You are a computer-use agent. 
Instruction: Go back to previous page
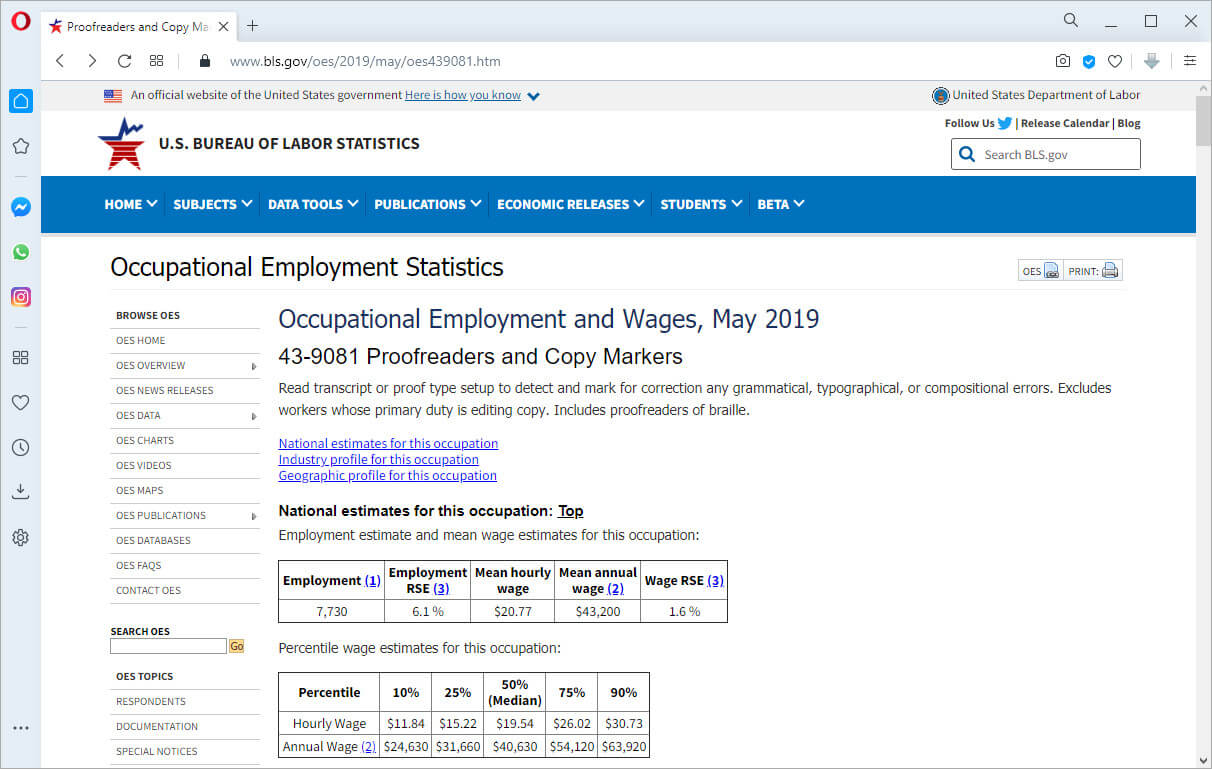(x=60, y=61)
